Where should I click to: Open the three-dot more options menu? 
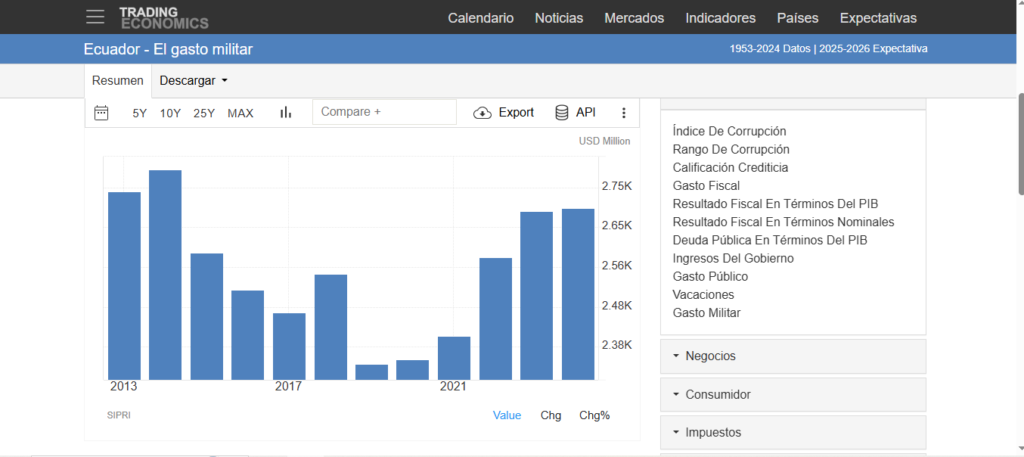624,113
